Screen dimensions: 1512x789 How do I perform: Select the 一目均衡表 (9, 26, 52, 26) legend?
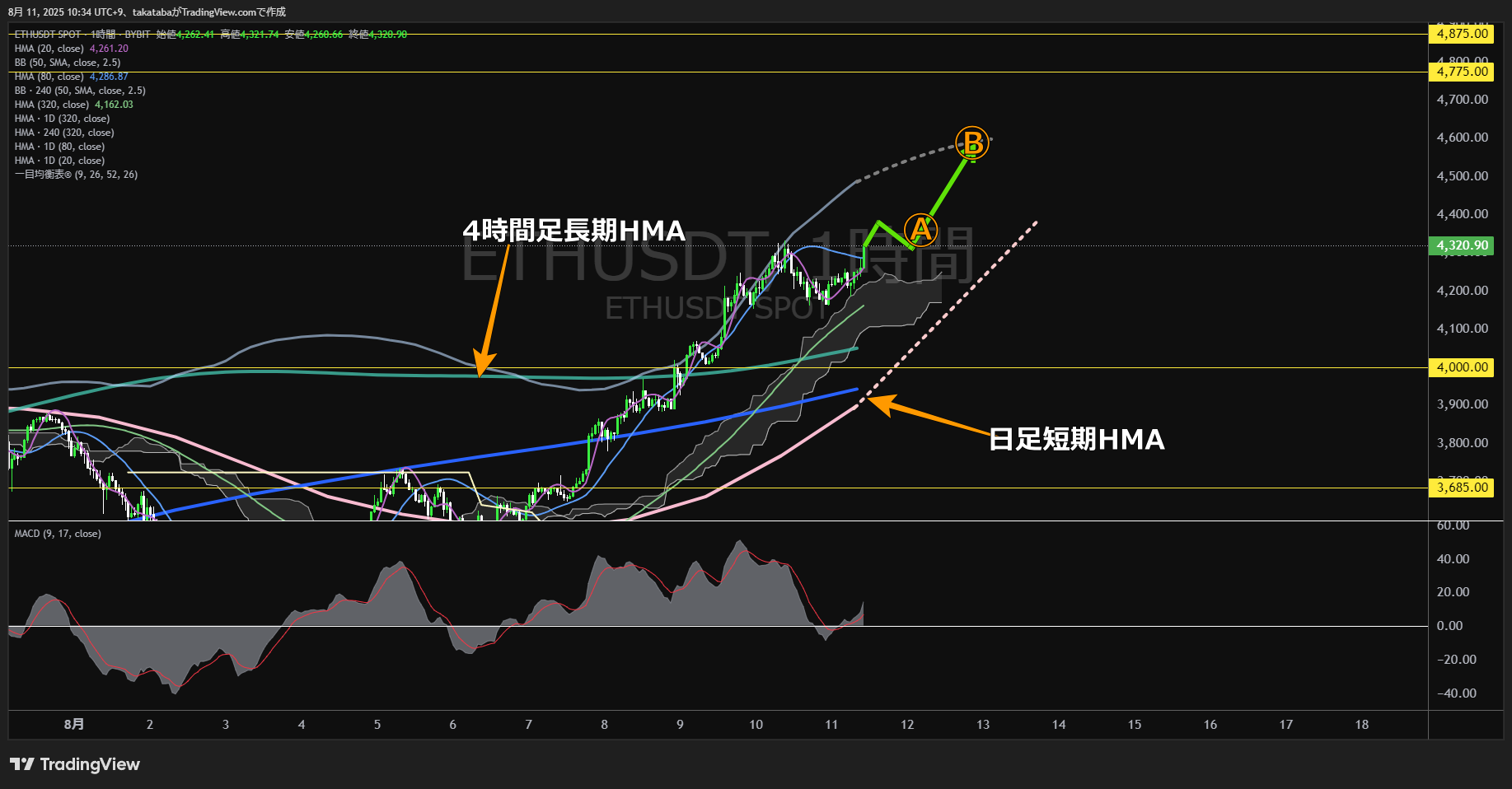coord(76,175)
